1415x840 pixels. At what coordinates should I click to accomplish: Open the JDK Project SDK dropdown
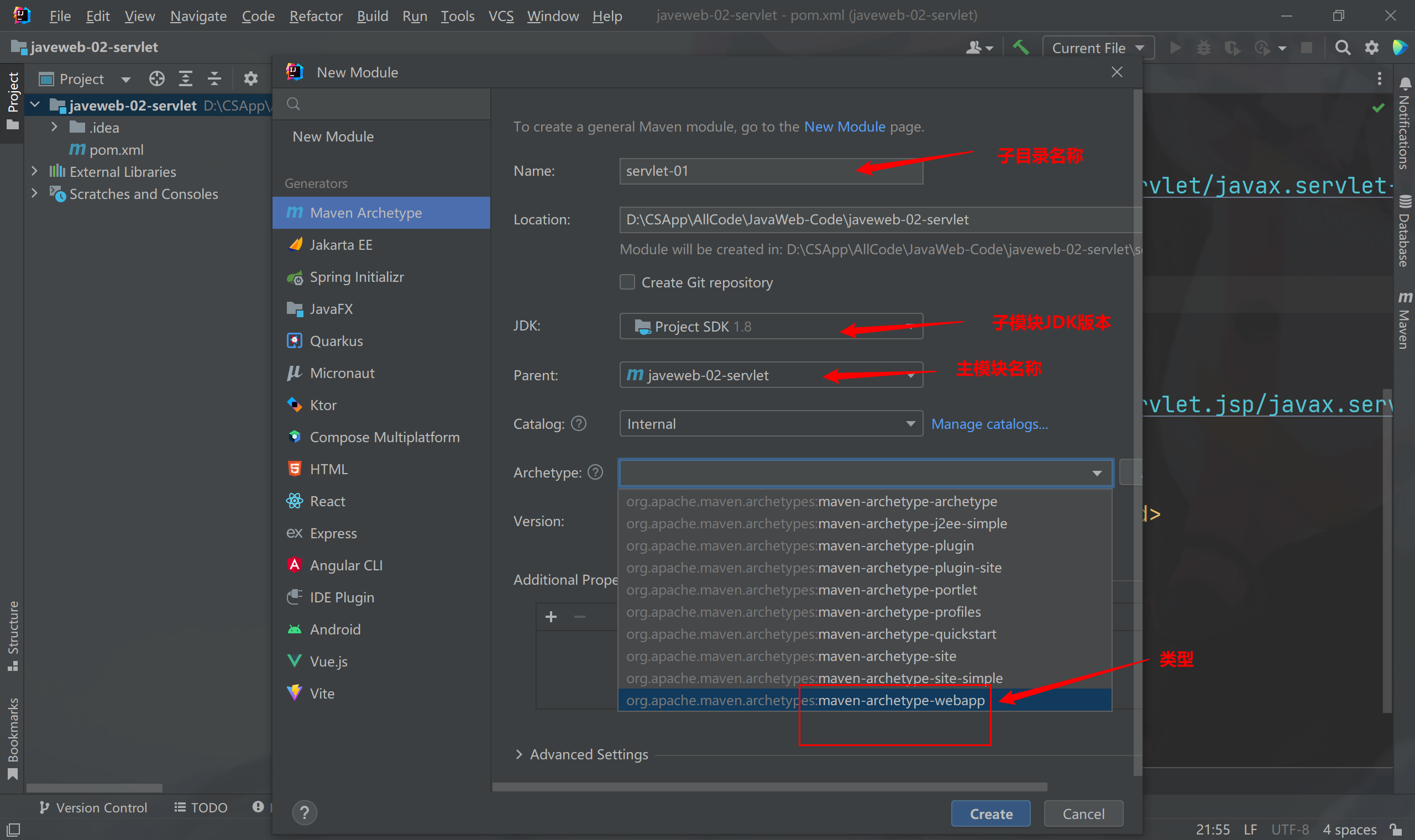(771, 327)
